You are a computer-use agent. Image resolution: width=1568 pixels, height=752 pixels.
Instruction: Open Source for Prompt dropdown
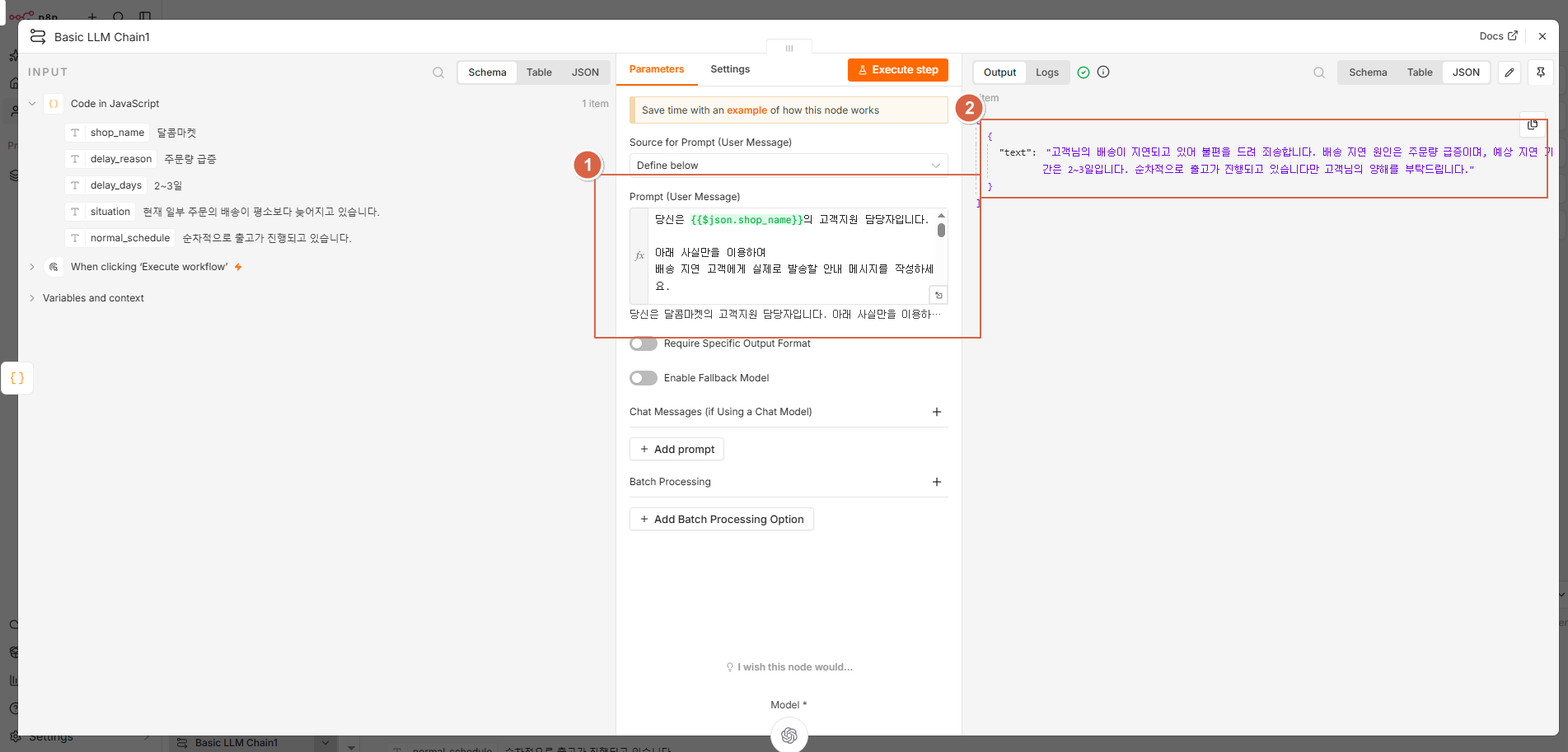point(789,165)
